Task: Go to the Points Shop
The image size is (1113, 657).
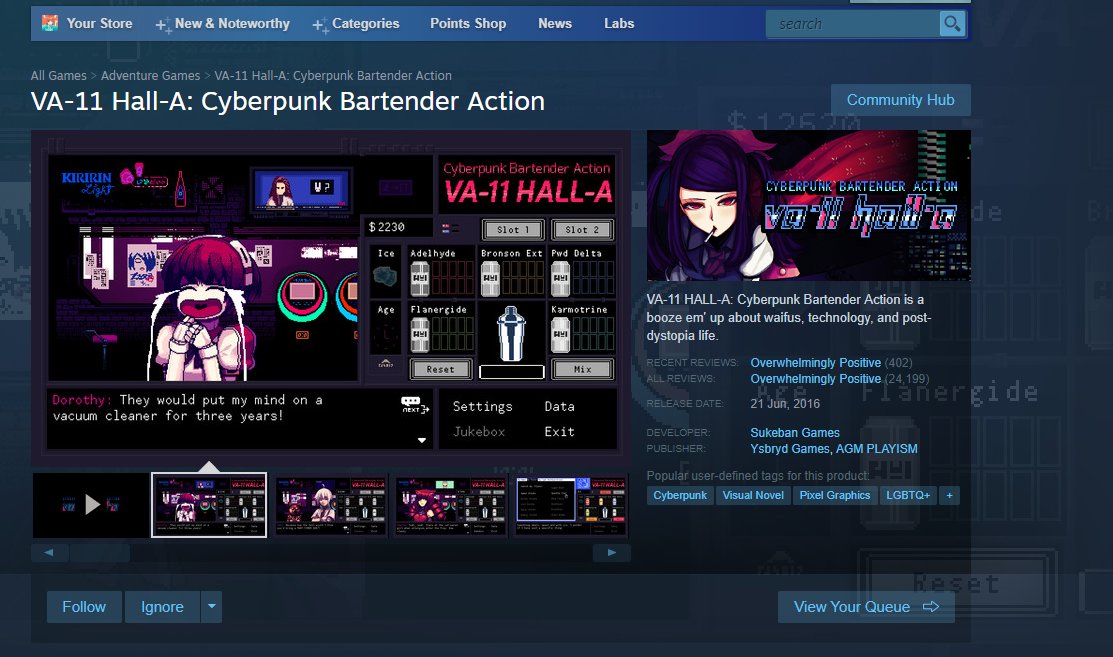Action: [468, 23]
